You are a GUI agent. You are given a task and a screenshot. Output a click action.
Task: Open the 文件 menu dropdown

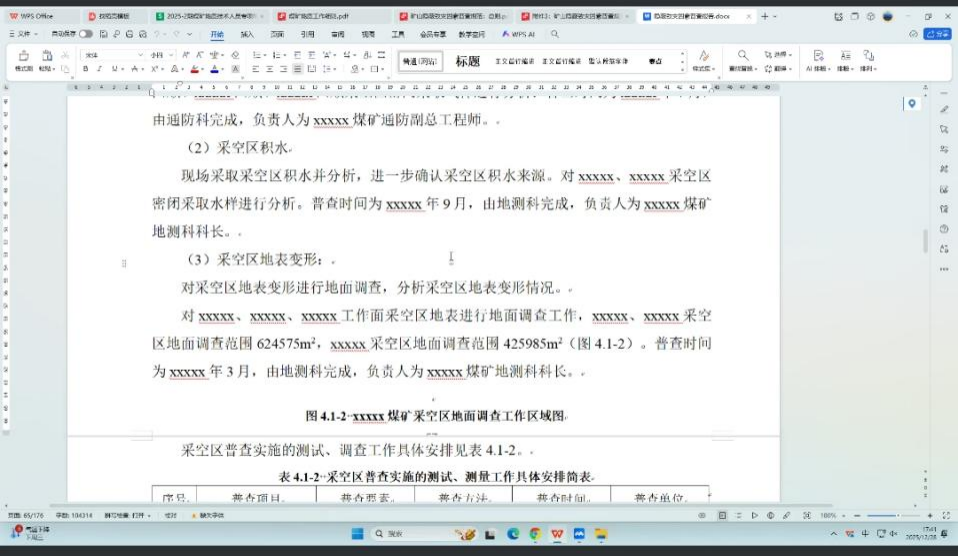(20, 34)
